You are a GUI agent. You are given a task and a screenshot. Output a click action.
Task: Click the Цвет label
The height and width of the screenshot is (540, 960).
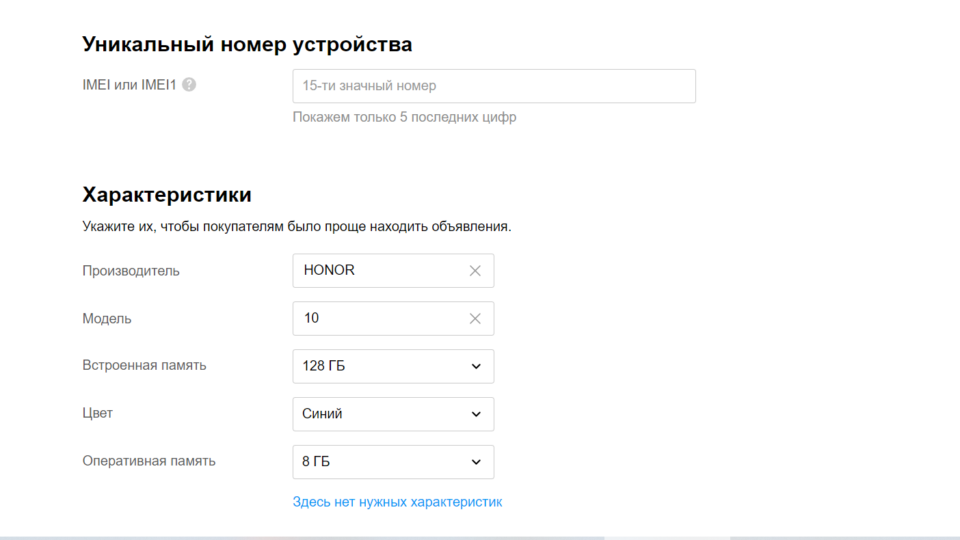(x=97, y=413)
